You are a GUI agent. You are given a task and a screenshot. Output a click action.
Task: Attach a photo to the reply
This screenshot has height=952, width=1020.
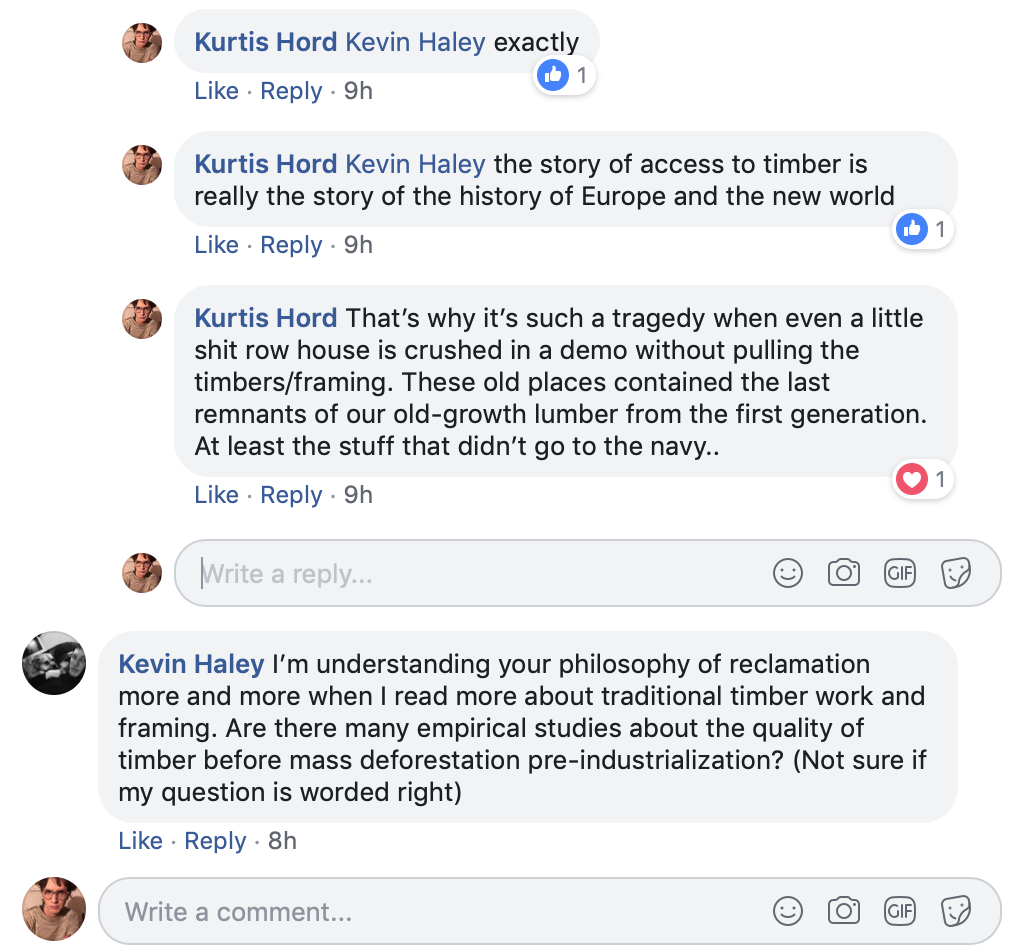coord(844,573)
